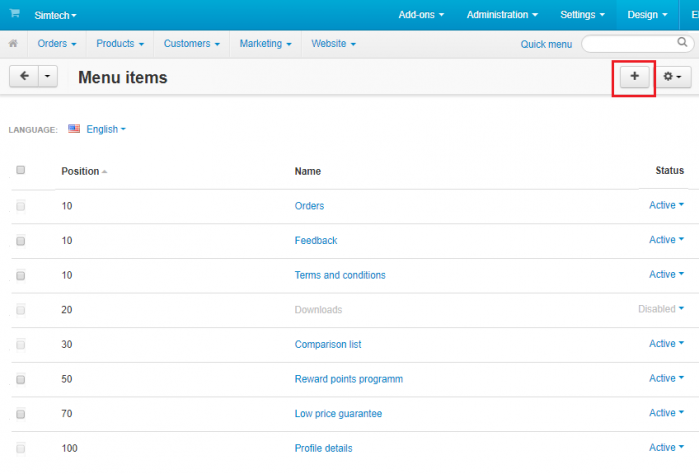The image size is (700, 474).
Task: Open the Add-ons menu
Action: tap(421, 15)
